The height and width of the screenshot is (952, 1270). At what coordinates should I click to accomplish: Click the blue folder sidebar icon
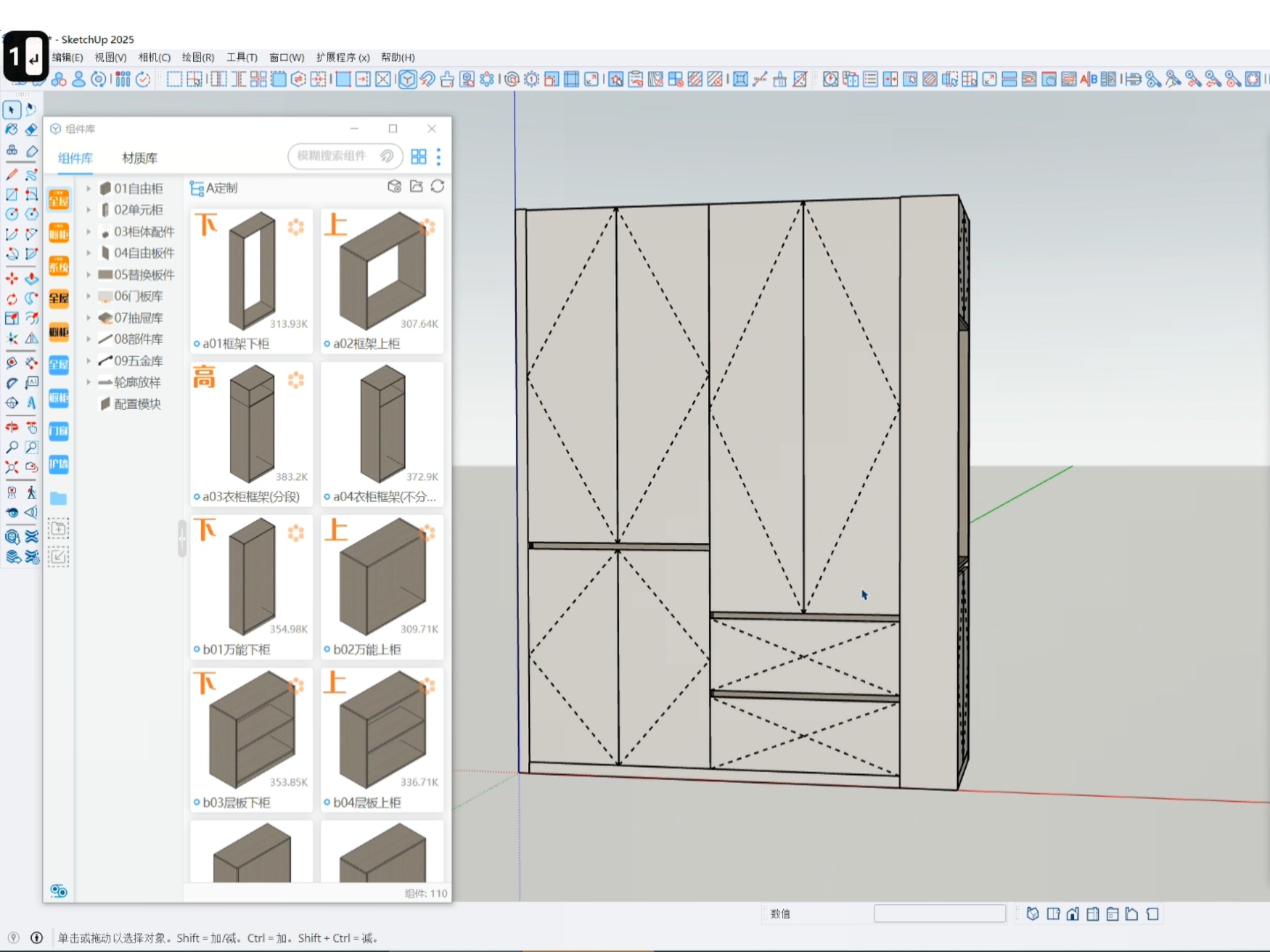[x=59, y=498]
